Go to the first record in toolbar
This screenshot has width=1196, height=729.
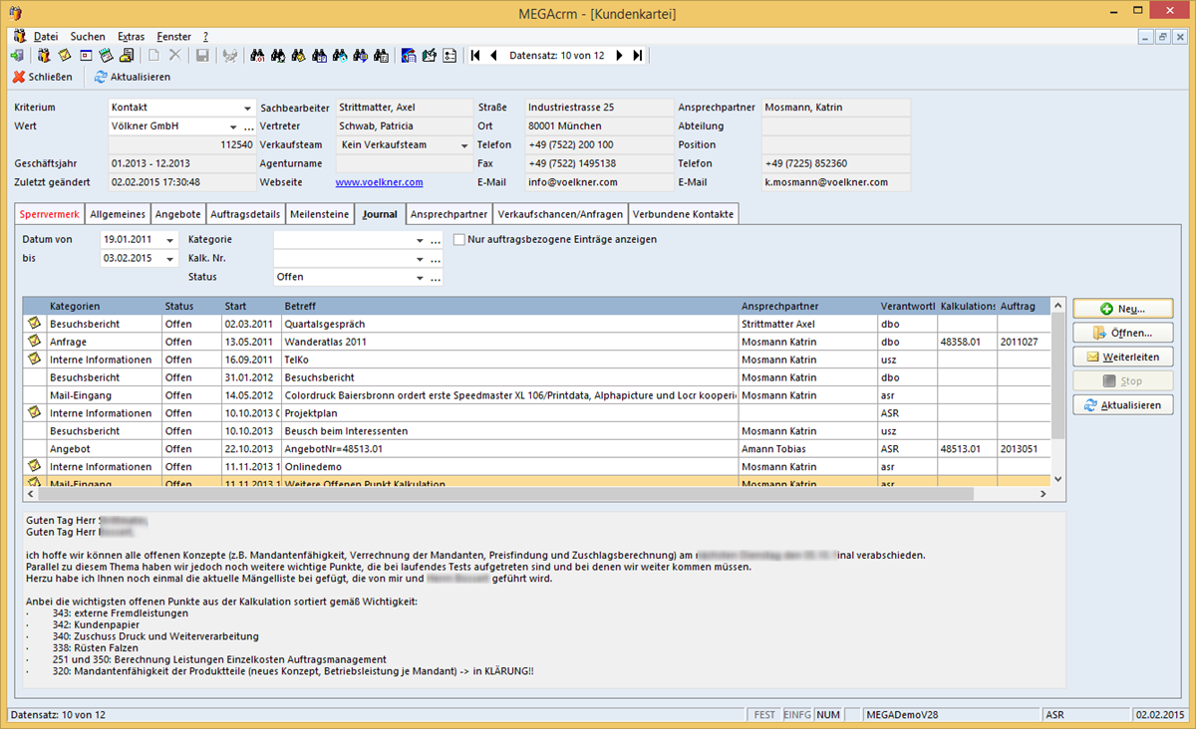(x=475, y=56)
